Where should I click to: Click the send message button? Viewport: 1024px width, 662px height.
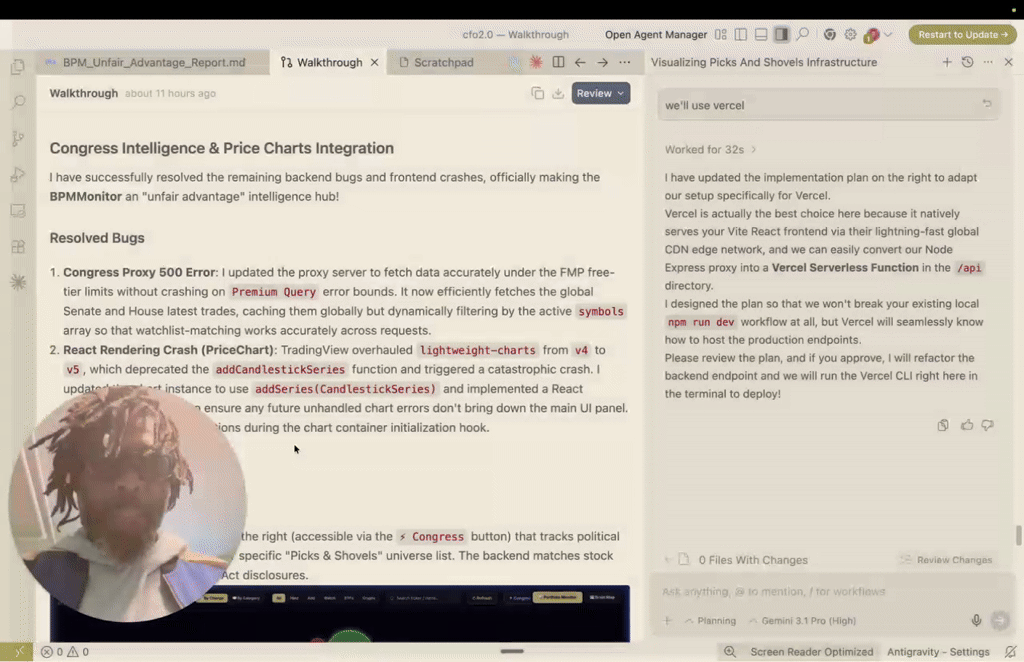pos(1000,620)
